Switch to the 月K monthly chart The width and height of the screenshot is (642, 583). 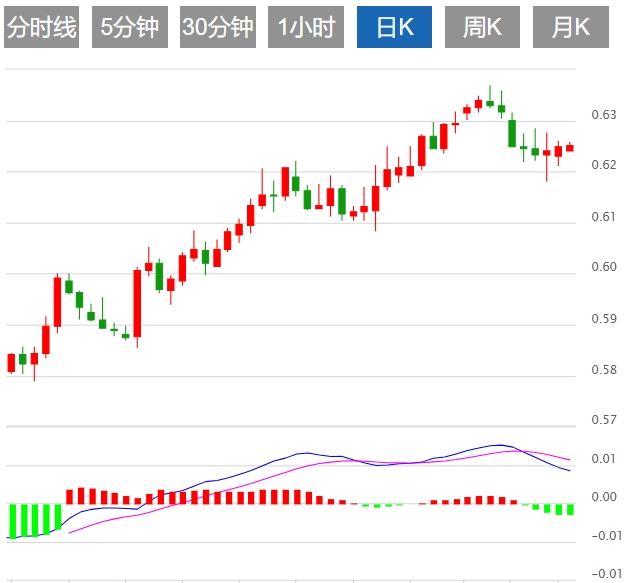[571, 27]
